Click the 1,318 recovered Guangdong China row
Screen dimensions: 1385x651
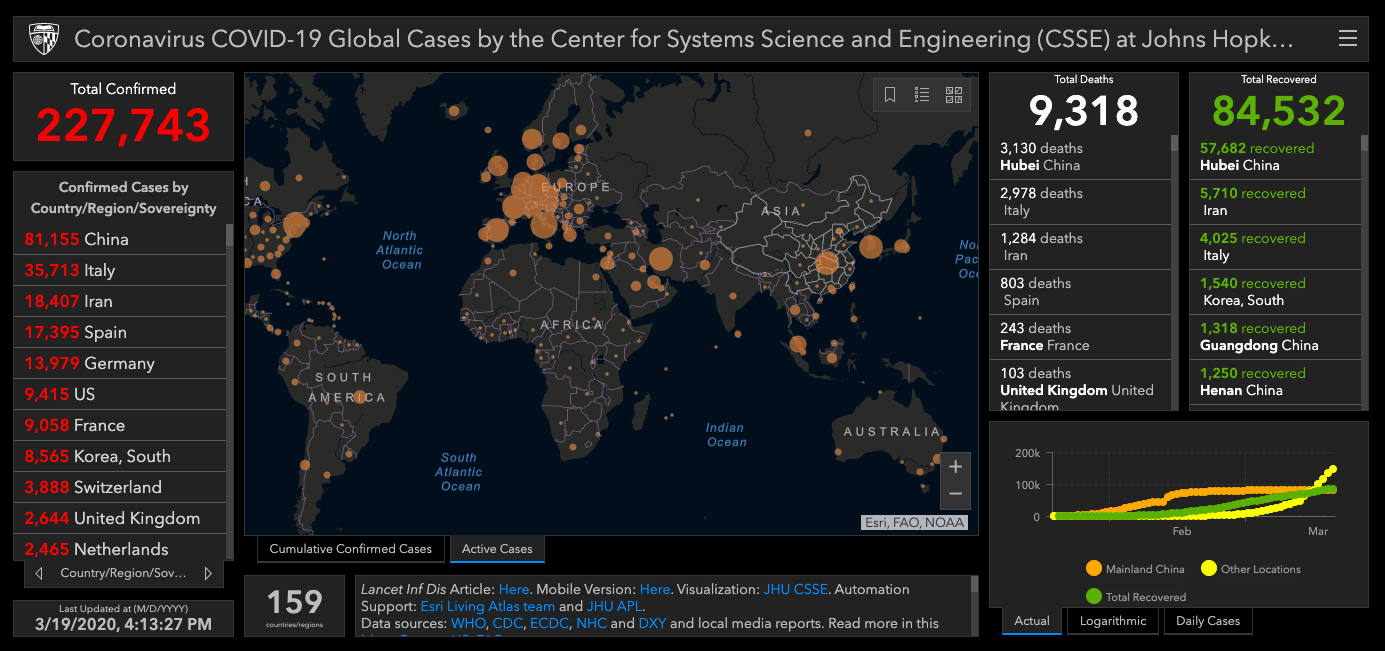click(x=1275, y=337)
